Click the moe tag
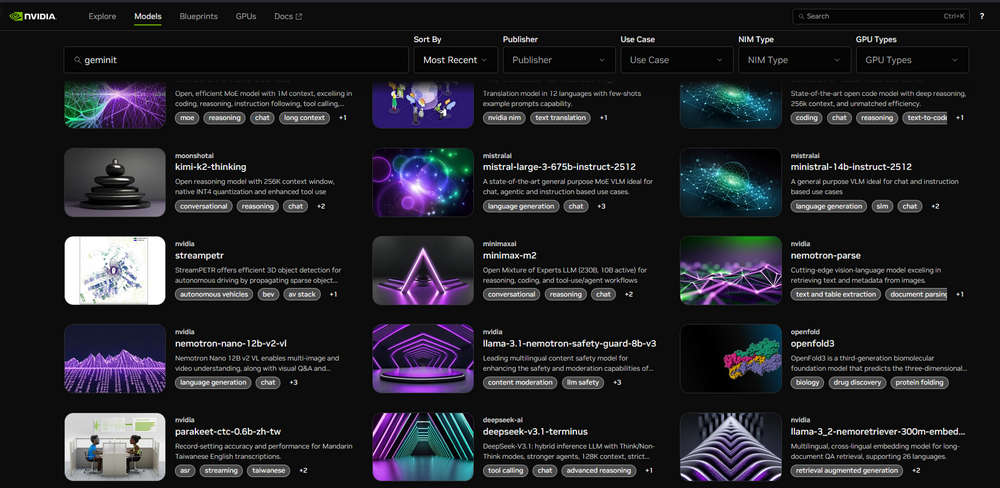 (187, 118)
